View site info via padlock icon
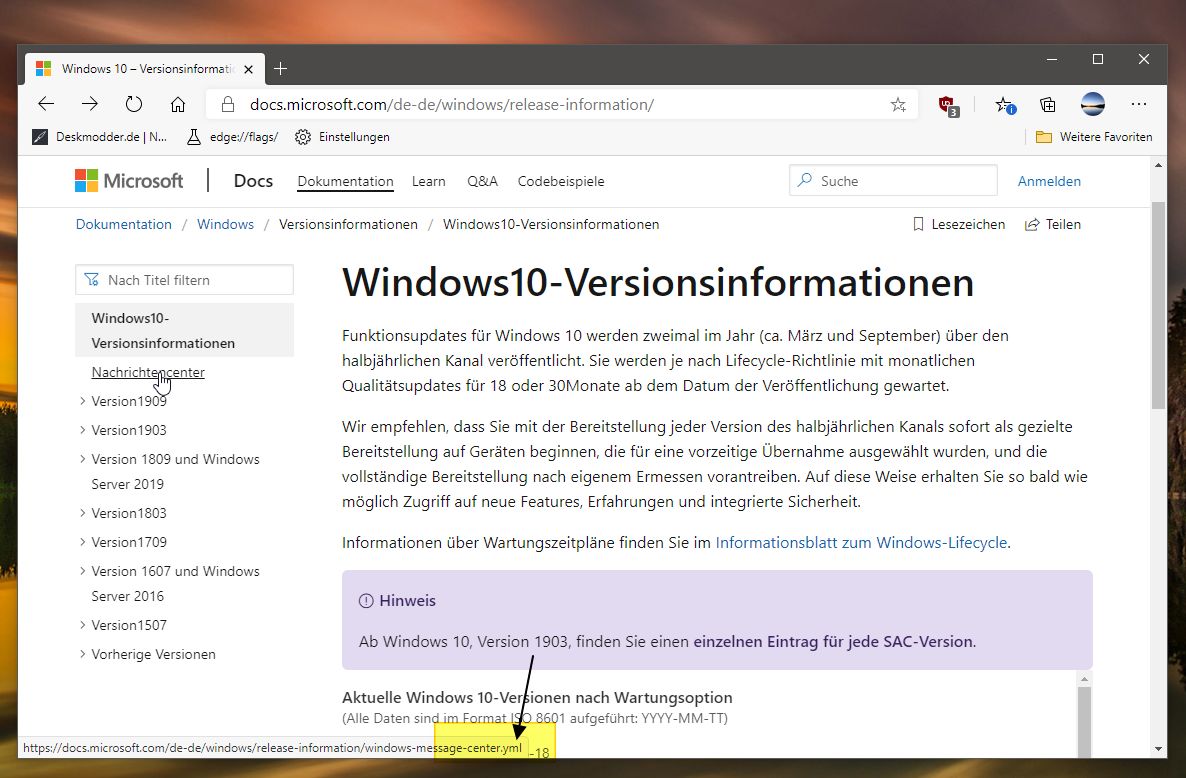Image resolution: width=1186 pixels, height=778 pixels. click(x=228, y=104)
